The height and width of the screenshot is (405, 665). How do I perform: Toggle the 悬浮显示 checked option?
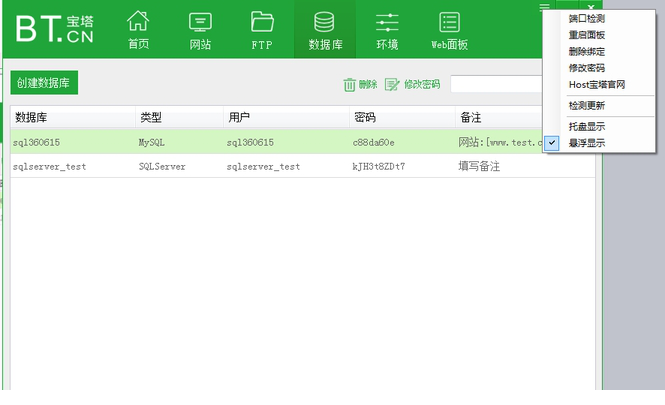(x=586, y=143)
